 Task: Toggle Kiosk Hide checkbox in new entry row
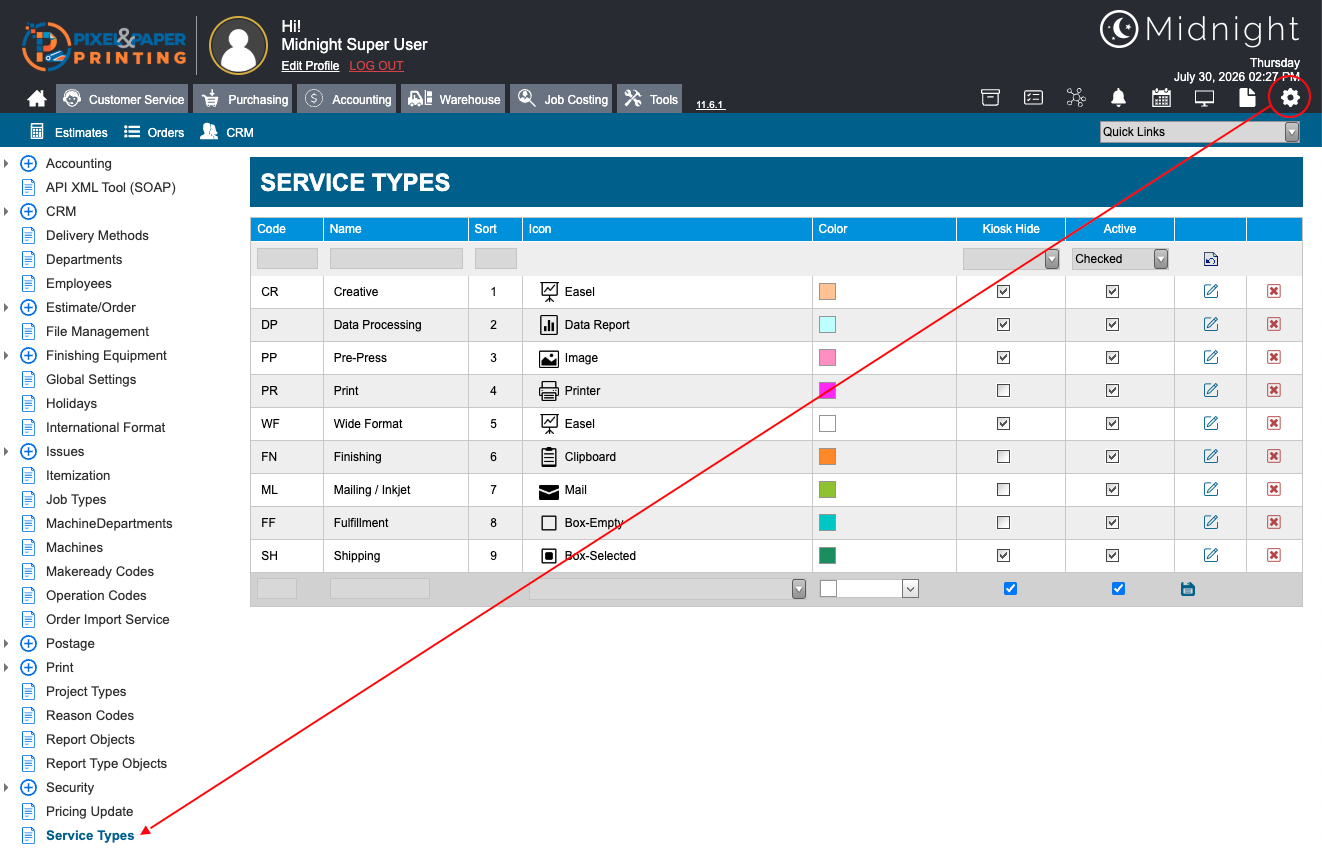[1010, 588]
